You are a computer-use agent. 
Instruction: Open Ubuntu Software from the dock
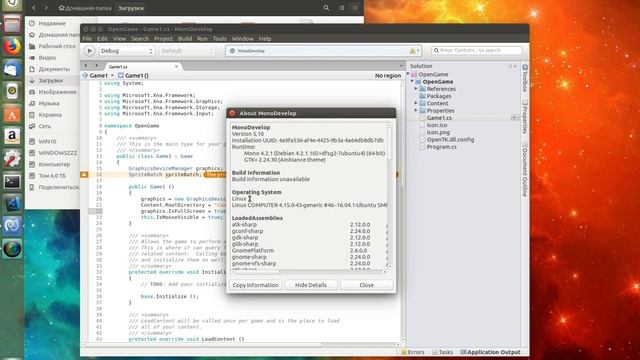pyautogui.click(x=12, y=114)
